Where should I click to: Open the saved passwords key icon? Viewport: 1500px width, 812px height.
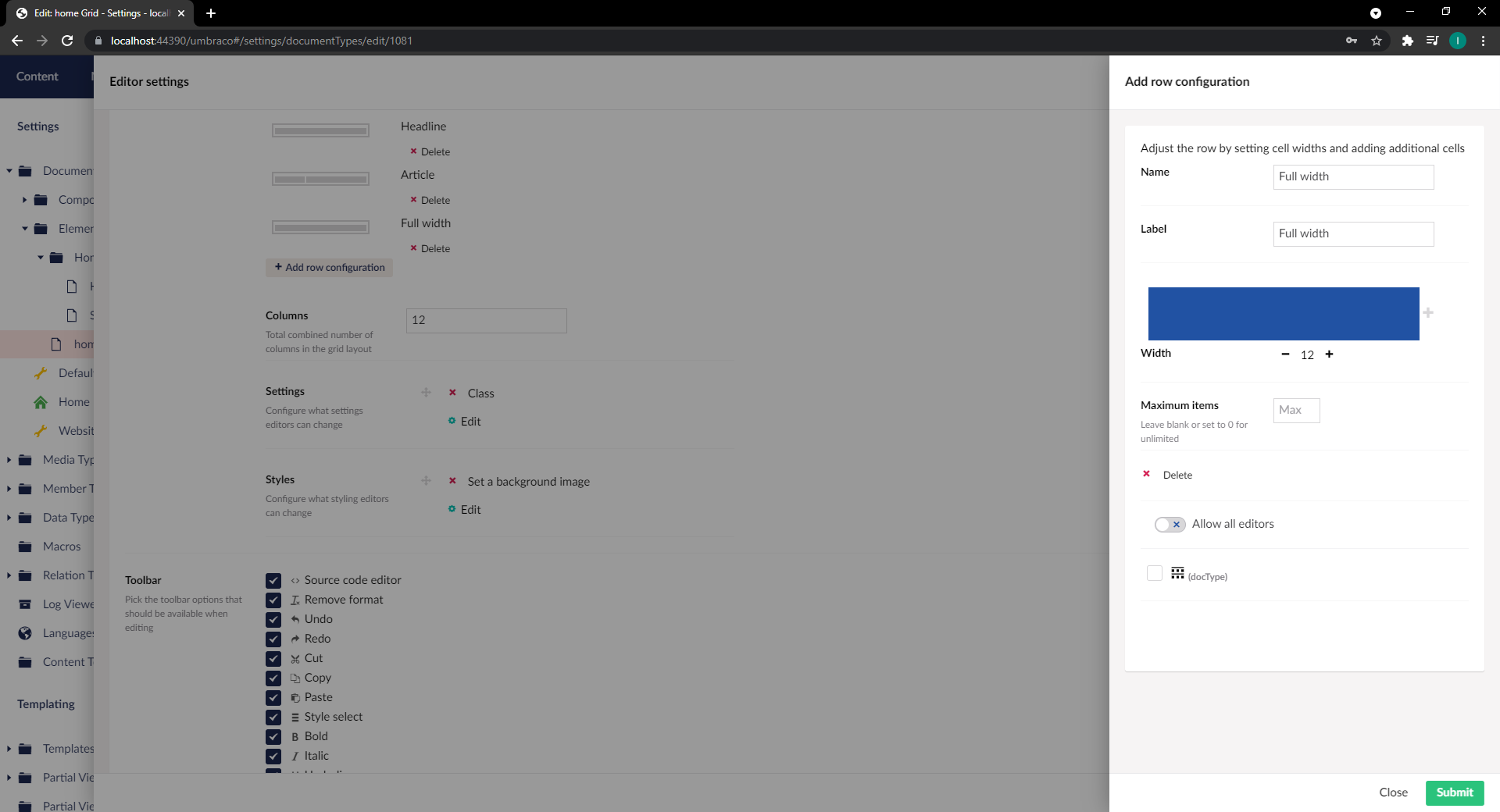point(1352,41)
